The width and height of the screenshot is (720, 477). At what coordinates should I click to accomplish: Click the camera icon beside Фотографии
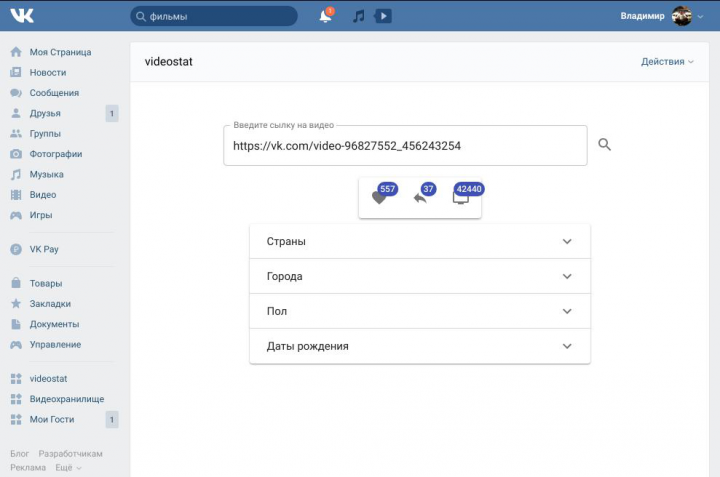tap(16, 154)
